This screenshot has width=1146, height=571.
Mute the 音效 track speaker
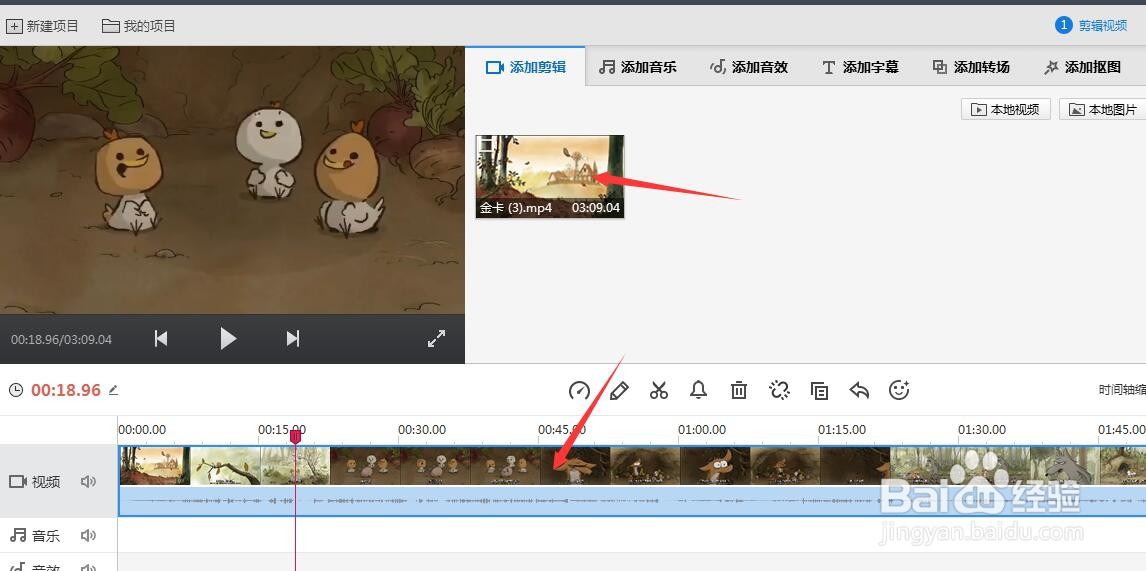(88, 567)
